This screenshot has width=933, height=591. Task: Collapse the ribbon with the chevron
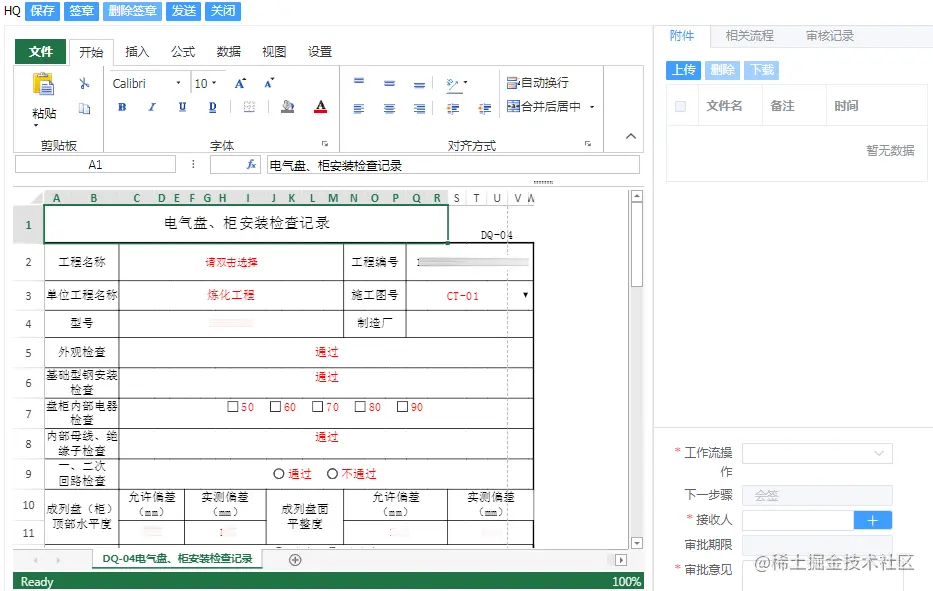tap(631, 136)
